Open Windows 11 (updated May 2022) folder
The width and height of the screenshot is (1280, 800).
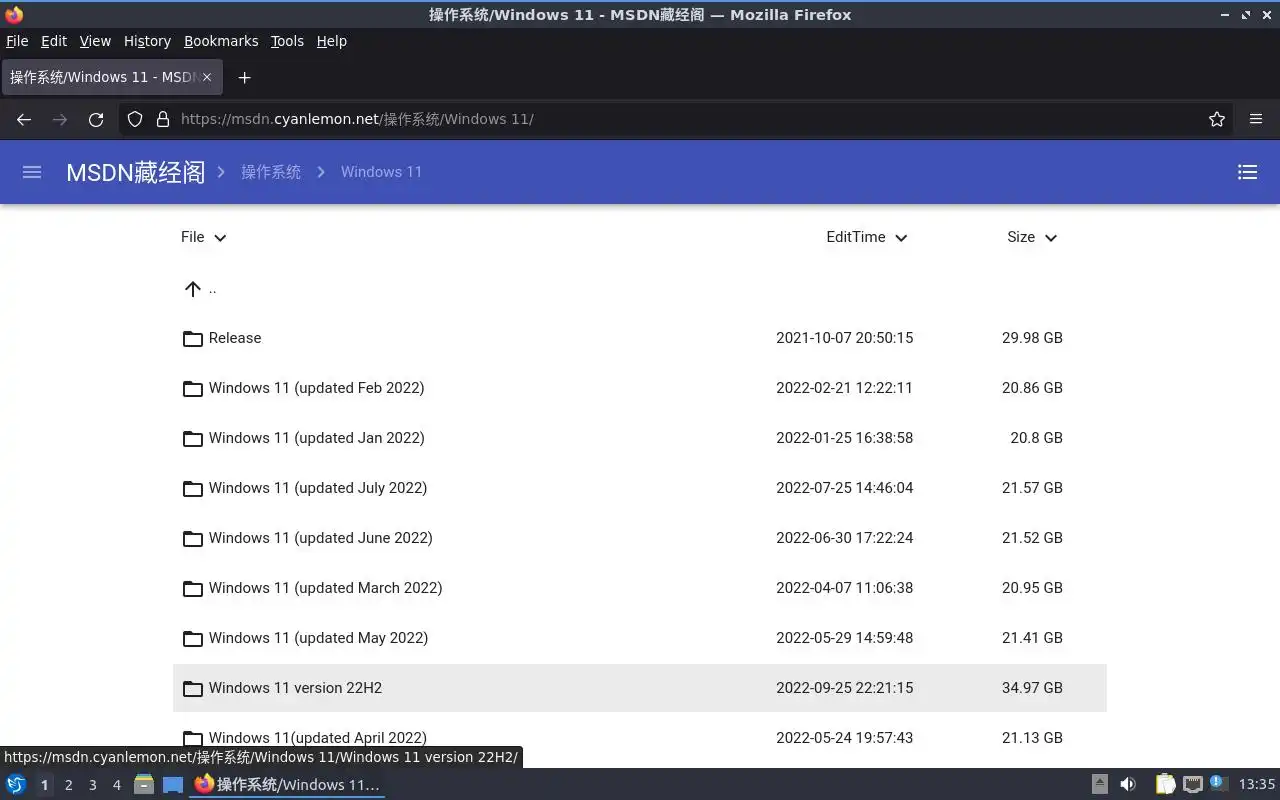pyautogui.click(x=318, y=638)
